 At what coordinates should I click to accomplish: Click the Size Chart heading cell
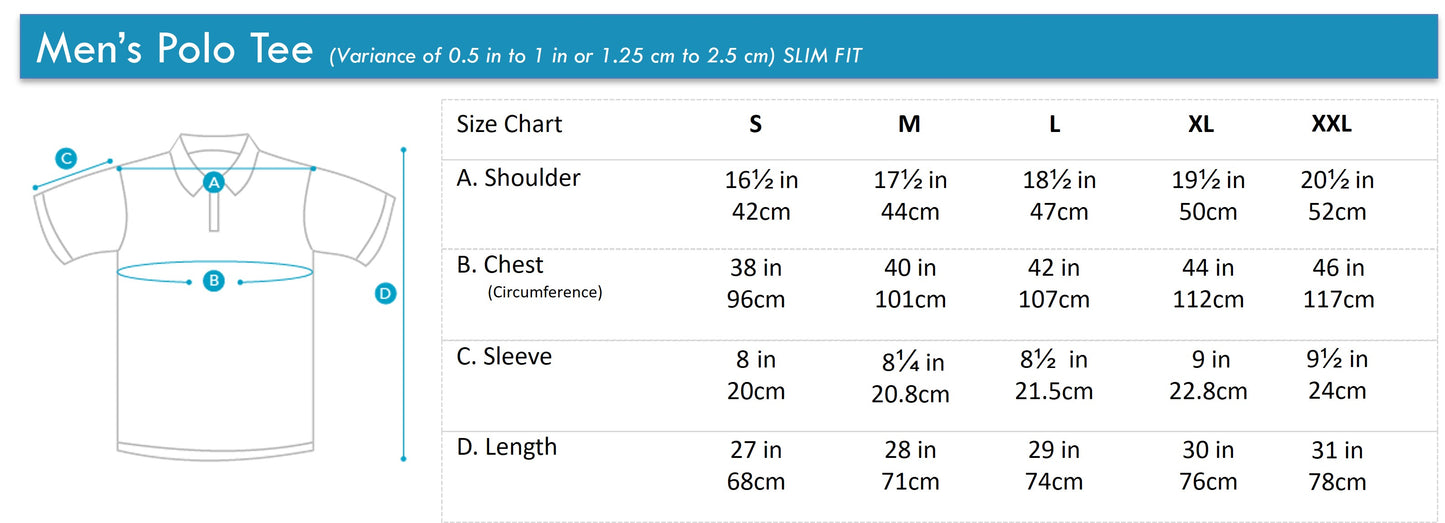coord(509,124)
